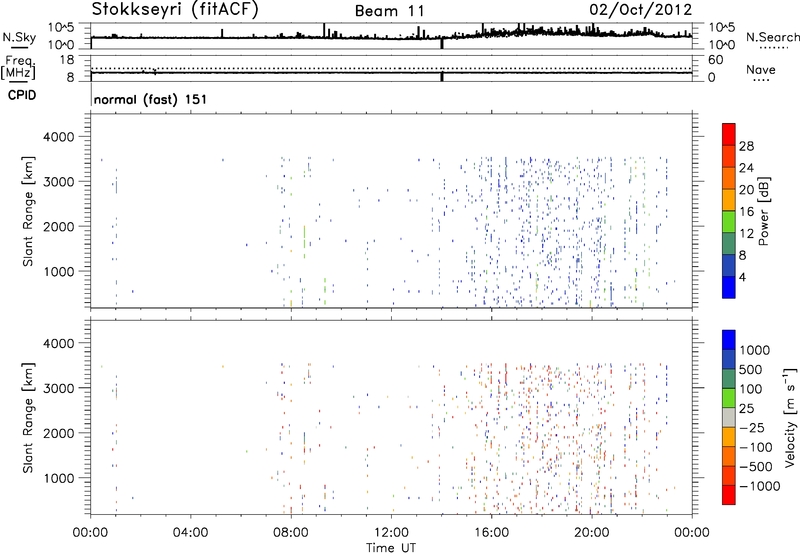The height and width of the screenshot is (554, 800).
Task: Click the 'Velocity [m s-1]' colorbar label
Action: tap(790, 417)
